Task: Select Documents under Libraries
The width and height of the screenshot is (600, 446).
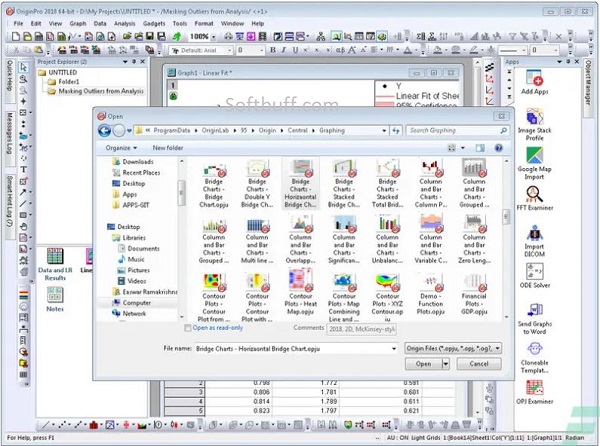Action: [143, 249]
